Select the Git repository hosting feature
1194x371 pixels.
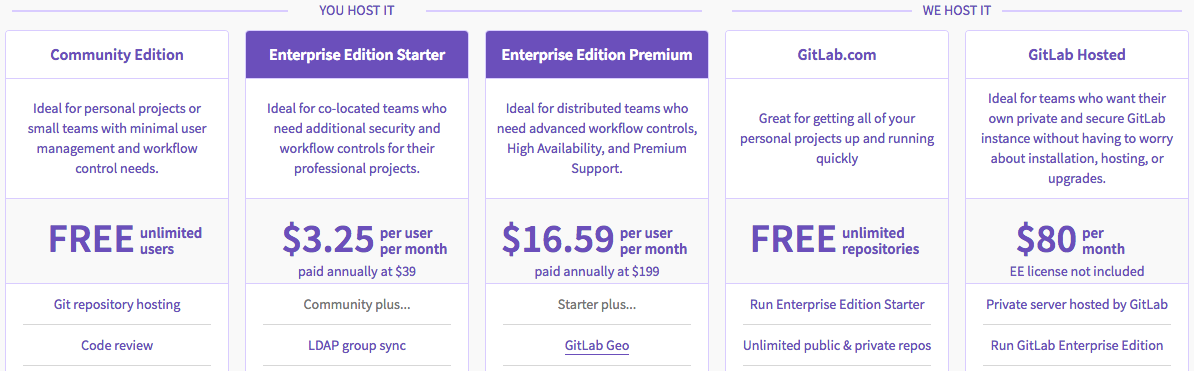click(x=117, y=304)
